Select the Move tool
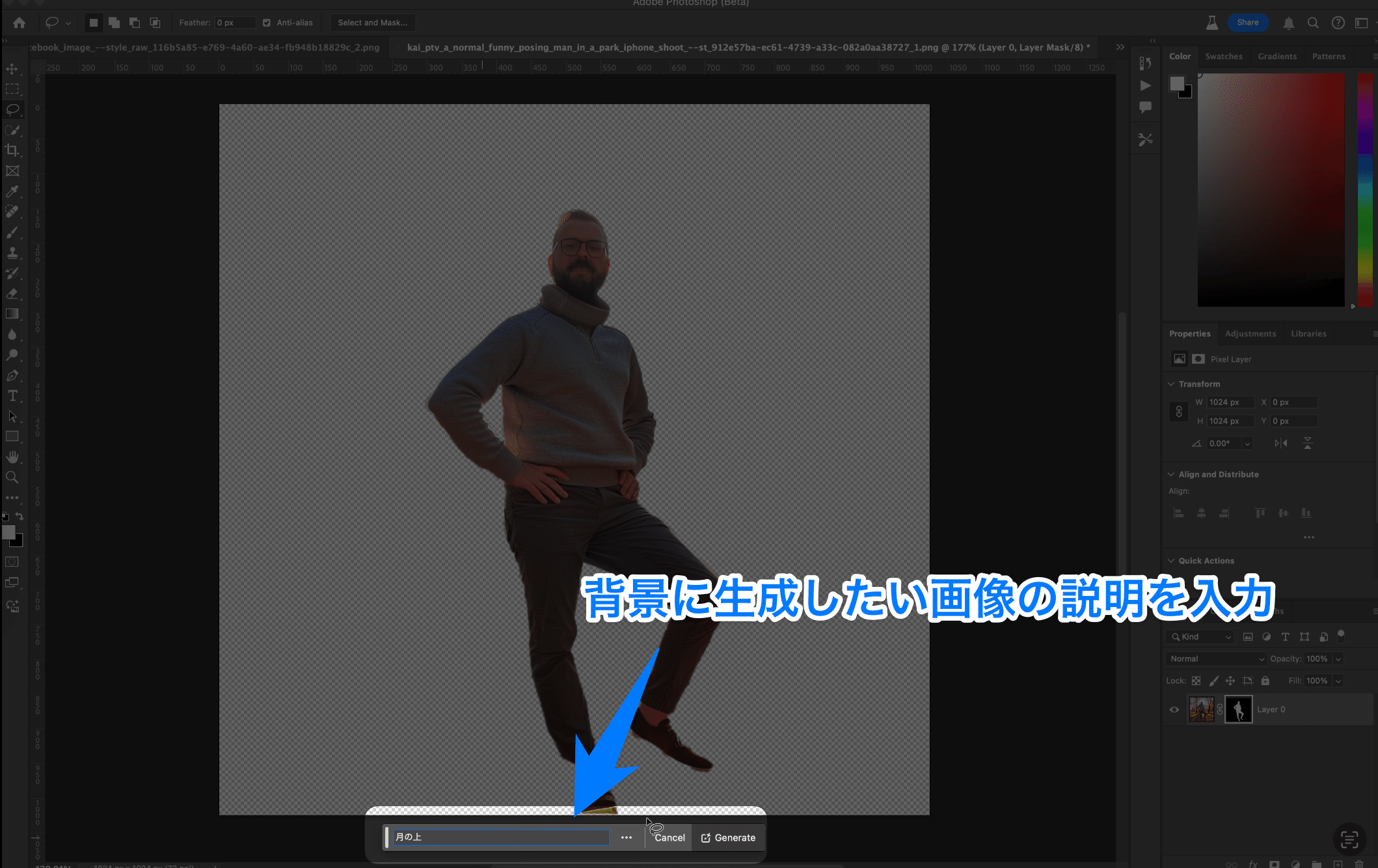The image size is (1378, 868). [x=12, y=68]
